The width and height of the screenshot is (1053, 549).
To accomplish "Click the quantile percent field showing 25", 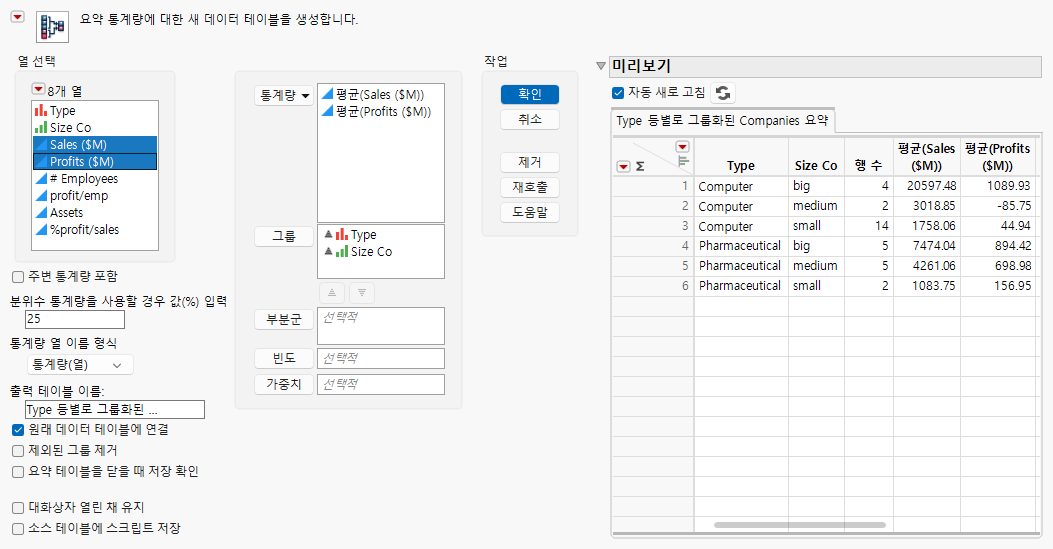I will [x=75, y=319].
